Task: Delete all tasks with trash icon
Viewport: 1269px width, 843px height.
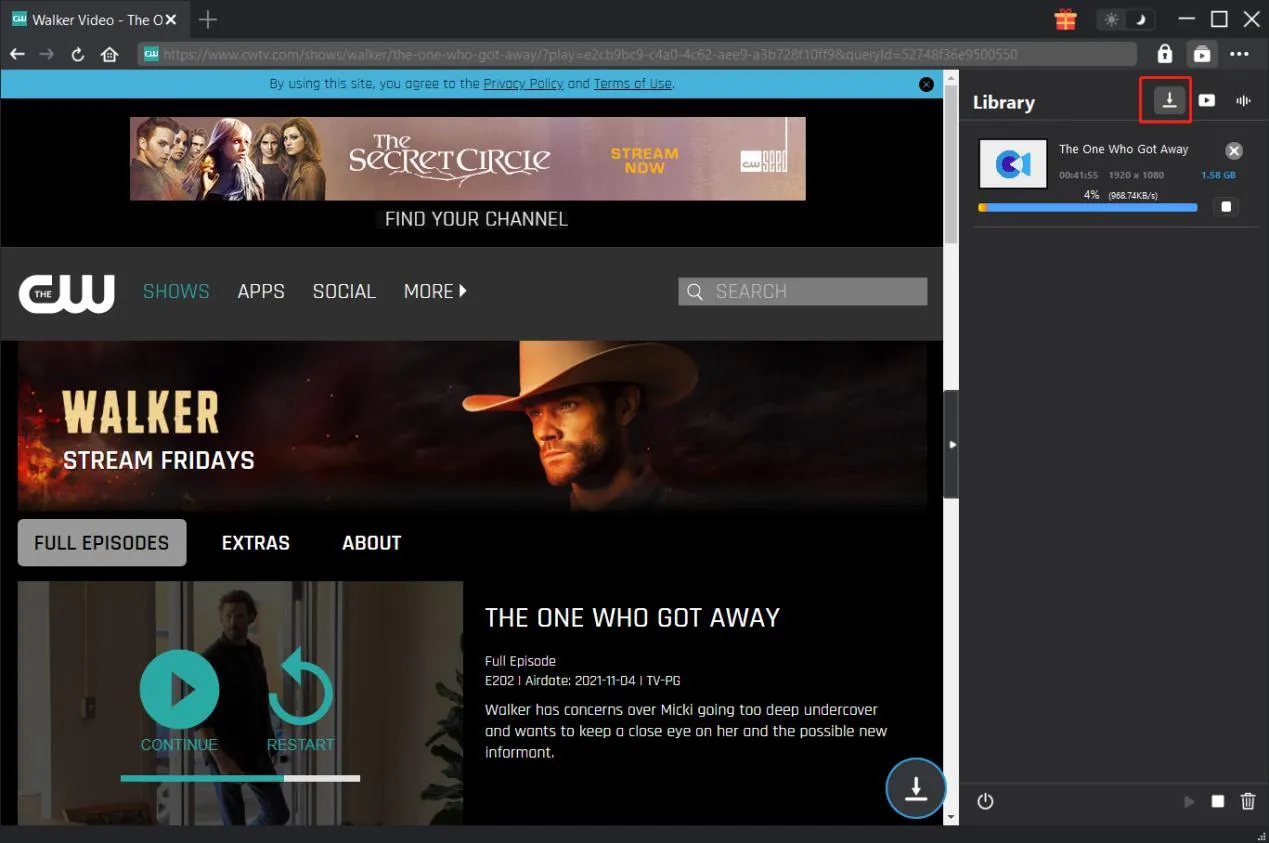Action: tap(1247, 801)
